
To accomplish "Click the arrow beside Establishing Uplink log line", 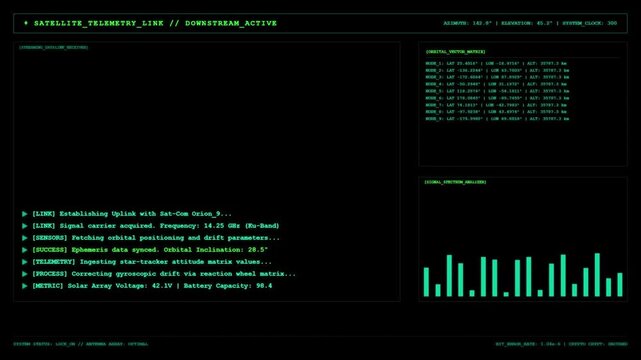I will (25, 214).
